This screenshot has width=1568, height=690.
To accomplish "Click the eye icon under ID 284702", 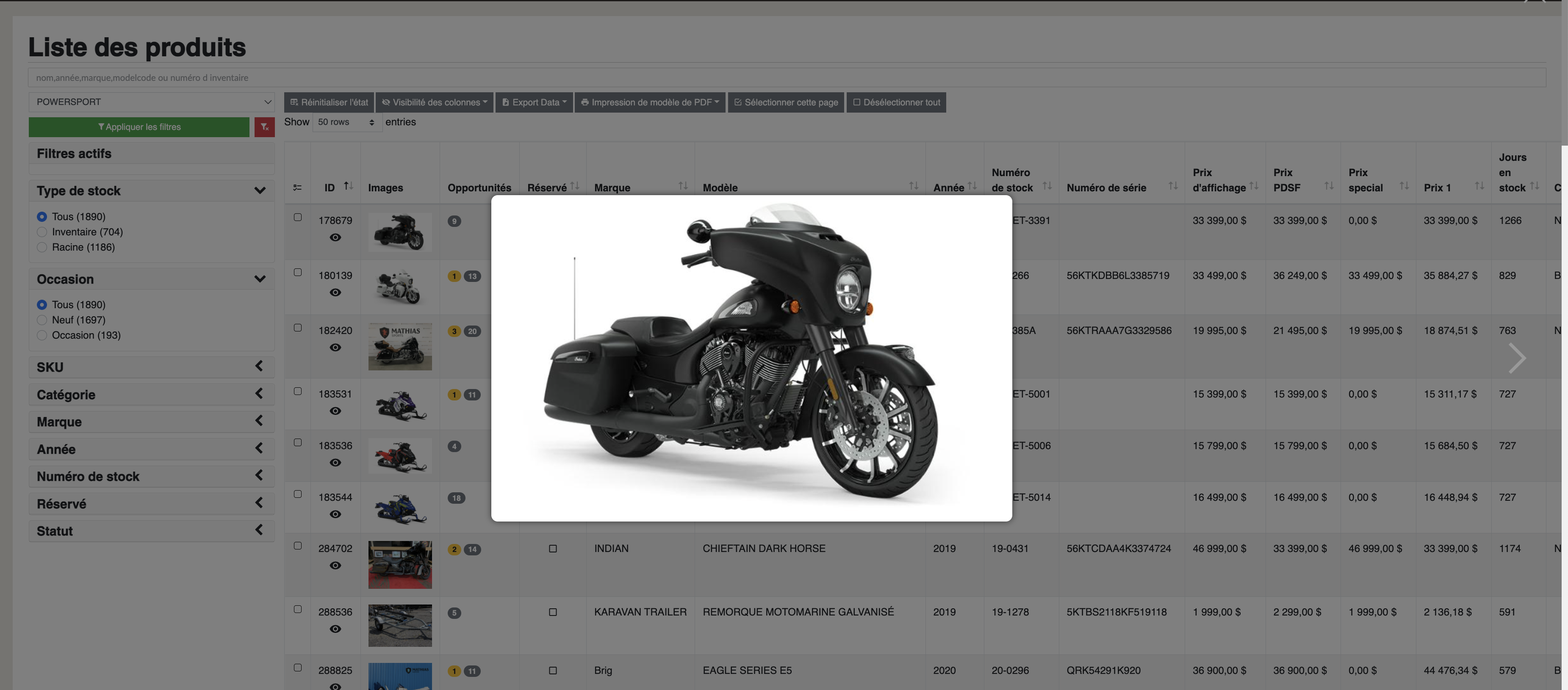I will point(335,566).
